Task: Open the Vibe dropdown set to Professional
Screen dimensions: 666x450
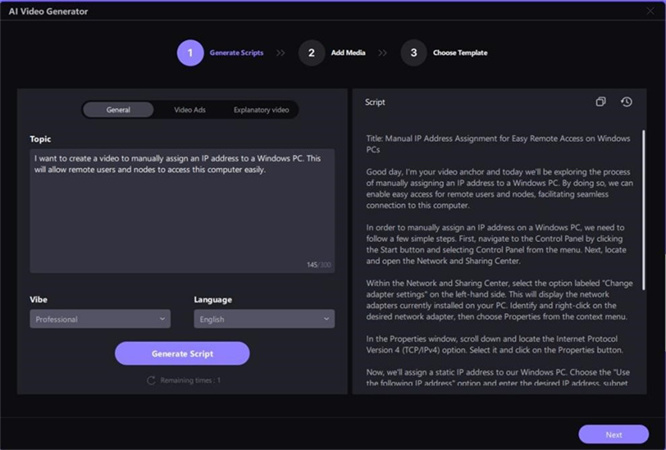Action: [101, 319]
